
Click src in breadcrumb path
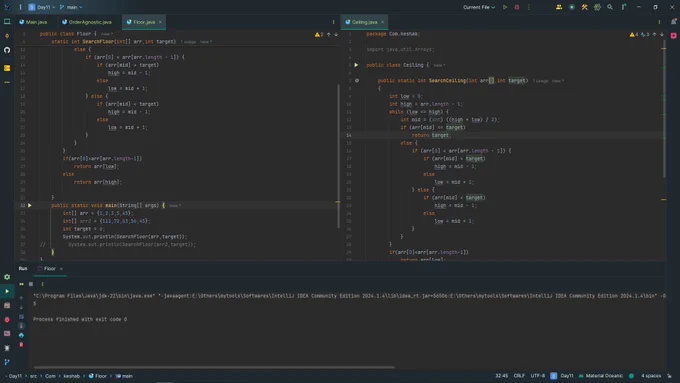click(x=33, y=376)
